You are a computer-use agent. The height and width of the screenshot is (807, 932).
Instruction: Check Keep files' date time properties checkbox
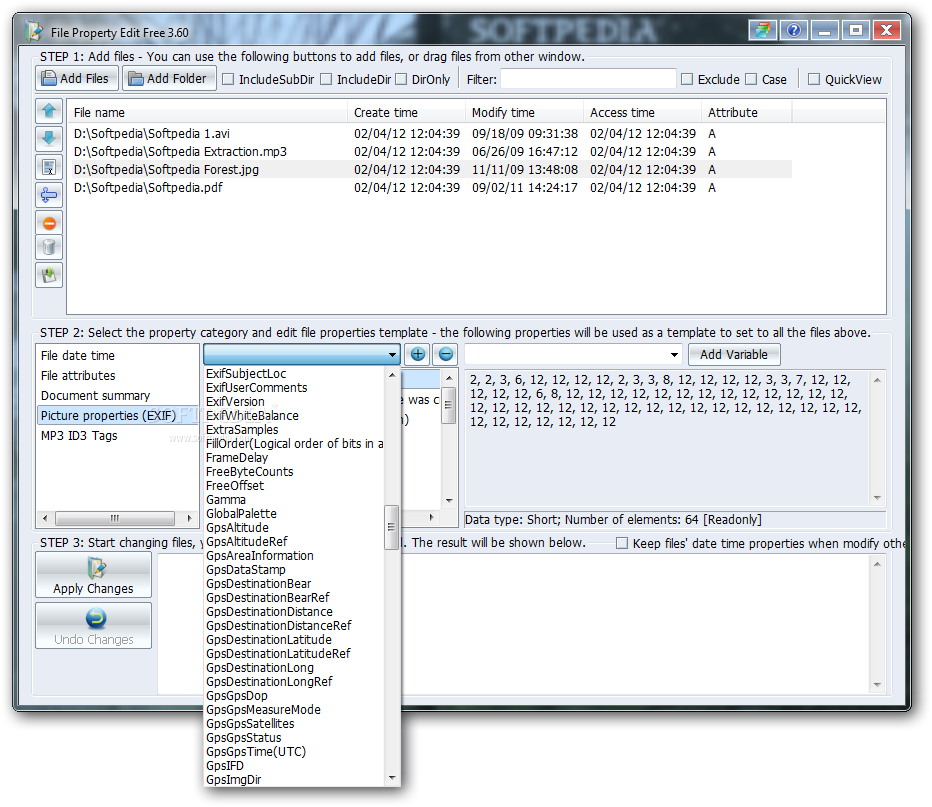[x=622, y=543]
